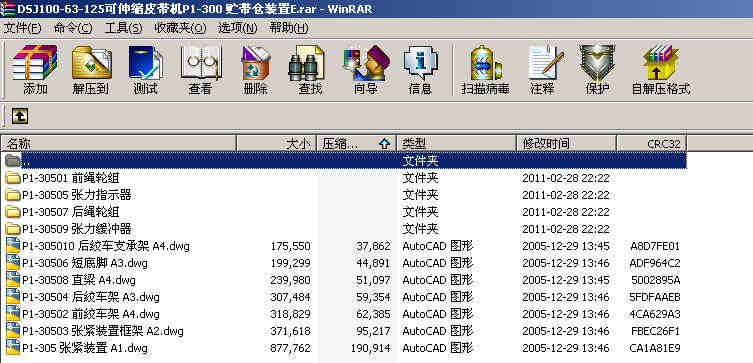Open the 帮助(H) menu
This screenshot has height=363, width=753.
[289, 28]
